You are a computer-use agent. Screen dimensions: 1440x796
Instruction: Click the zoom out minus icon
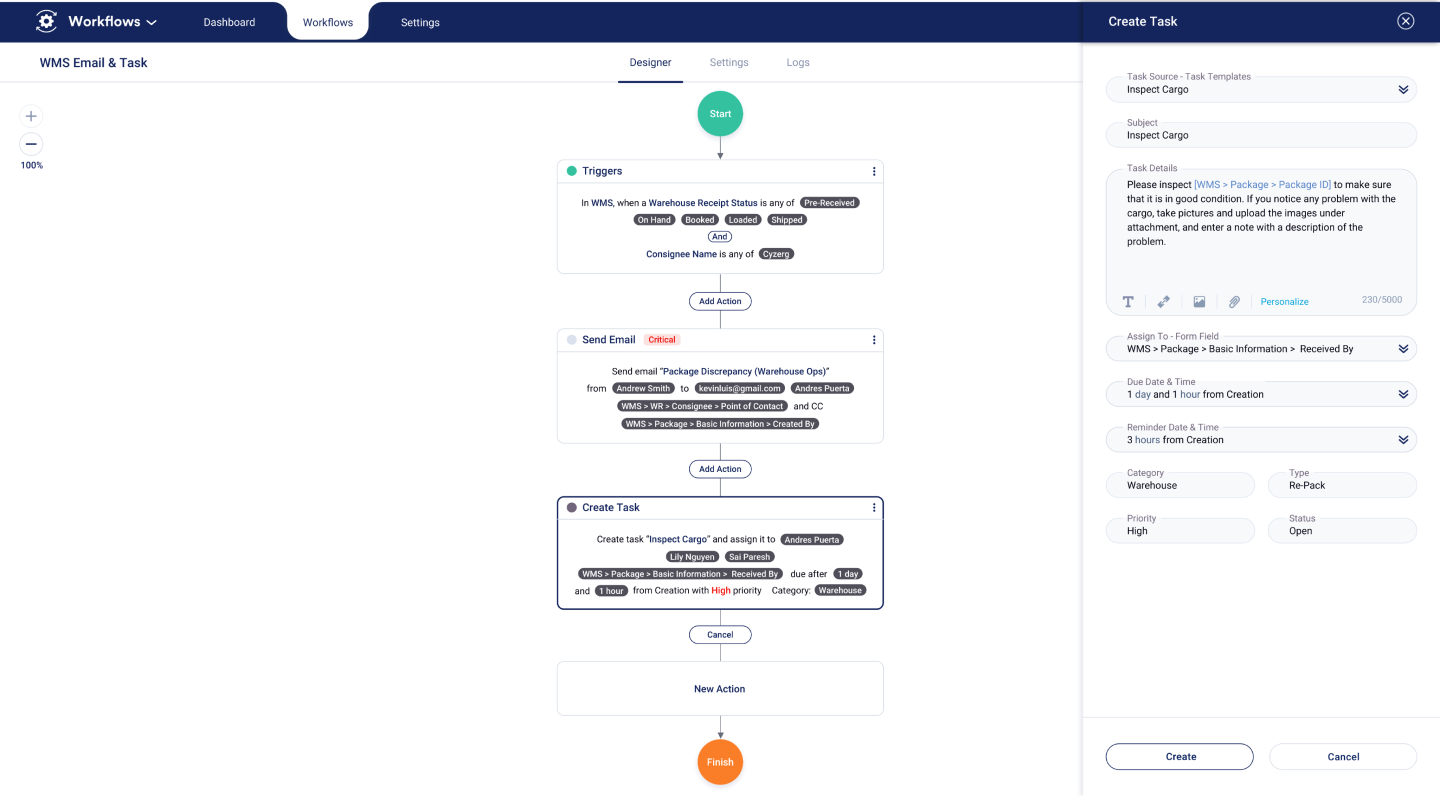point(31,144)
